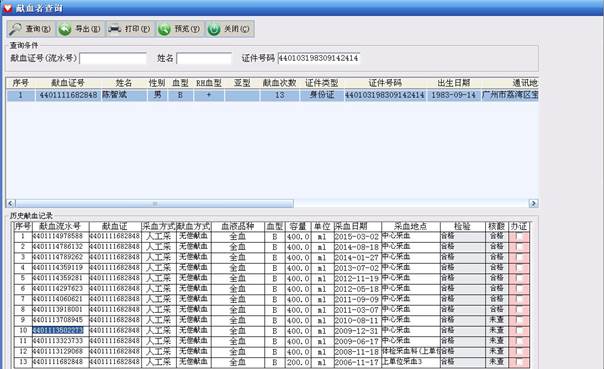Select serial number 4401114786132
This screenshot has height=369, width=604.
pos(60,247)
